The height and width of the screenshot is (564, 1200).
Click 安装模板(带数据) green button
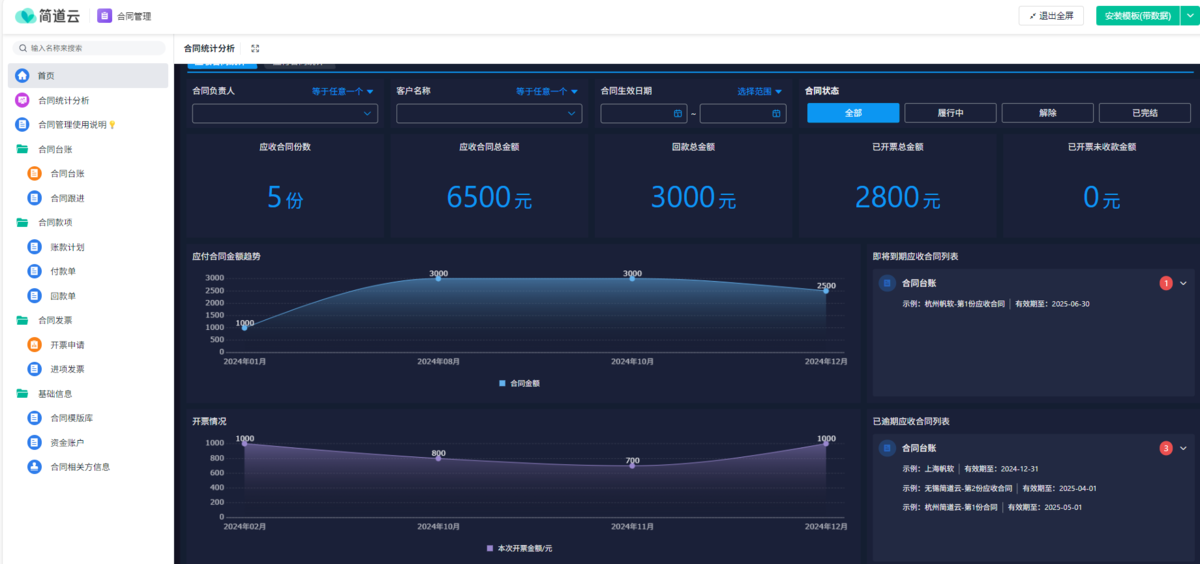(x=1139, y=15)
